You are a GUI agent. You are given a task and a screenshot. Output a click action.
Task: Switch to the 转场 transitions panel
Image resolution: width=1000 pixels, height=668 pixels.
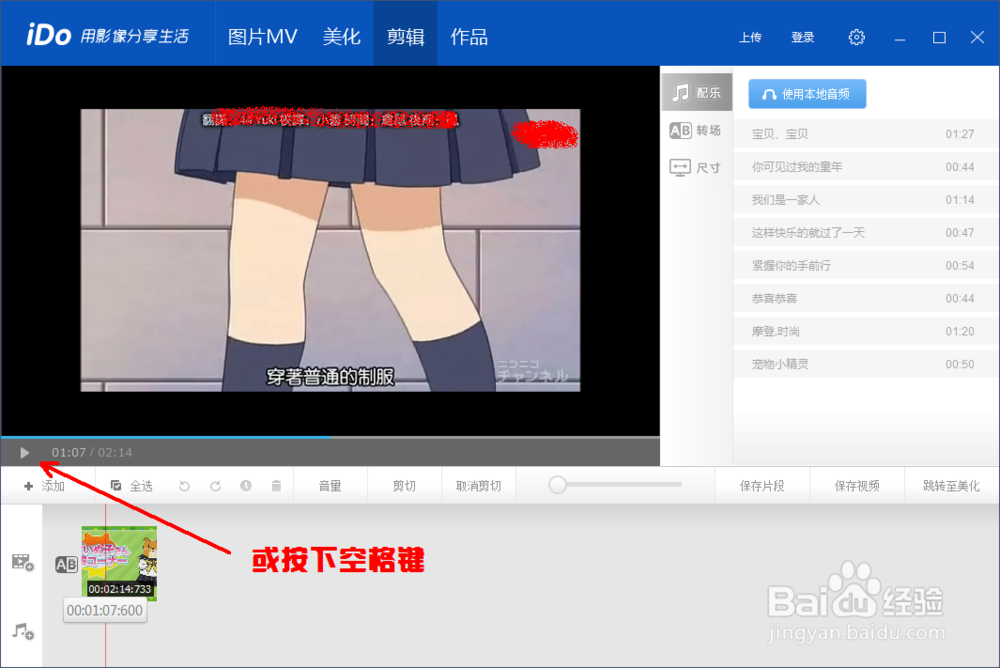tap(696, 129)
